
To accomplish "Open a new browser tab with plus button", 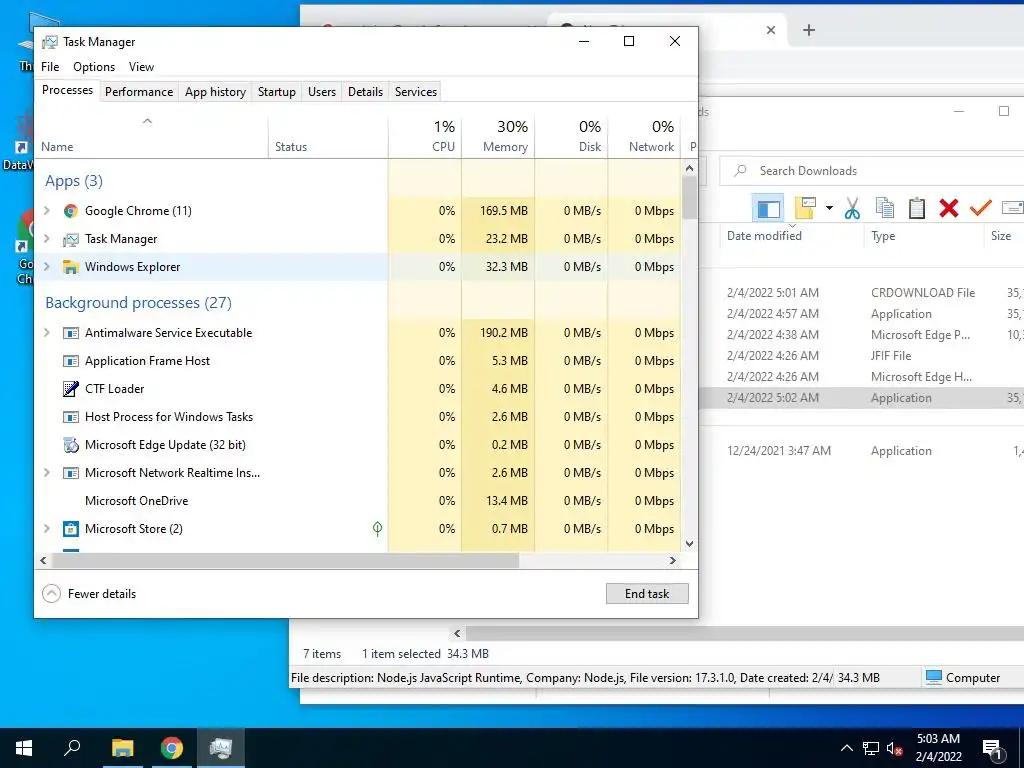I will click(x=808, y=30).
